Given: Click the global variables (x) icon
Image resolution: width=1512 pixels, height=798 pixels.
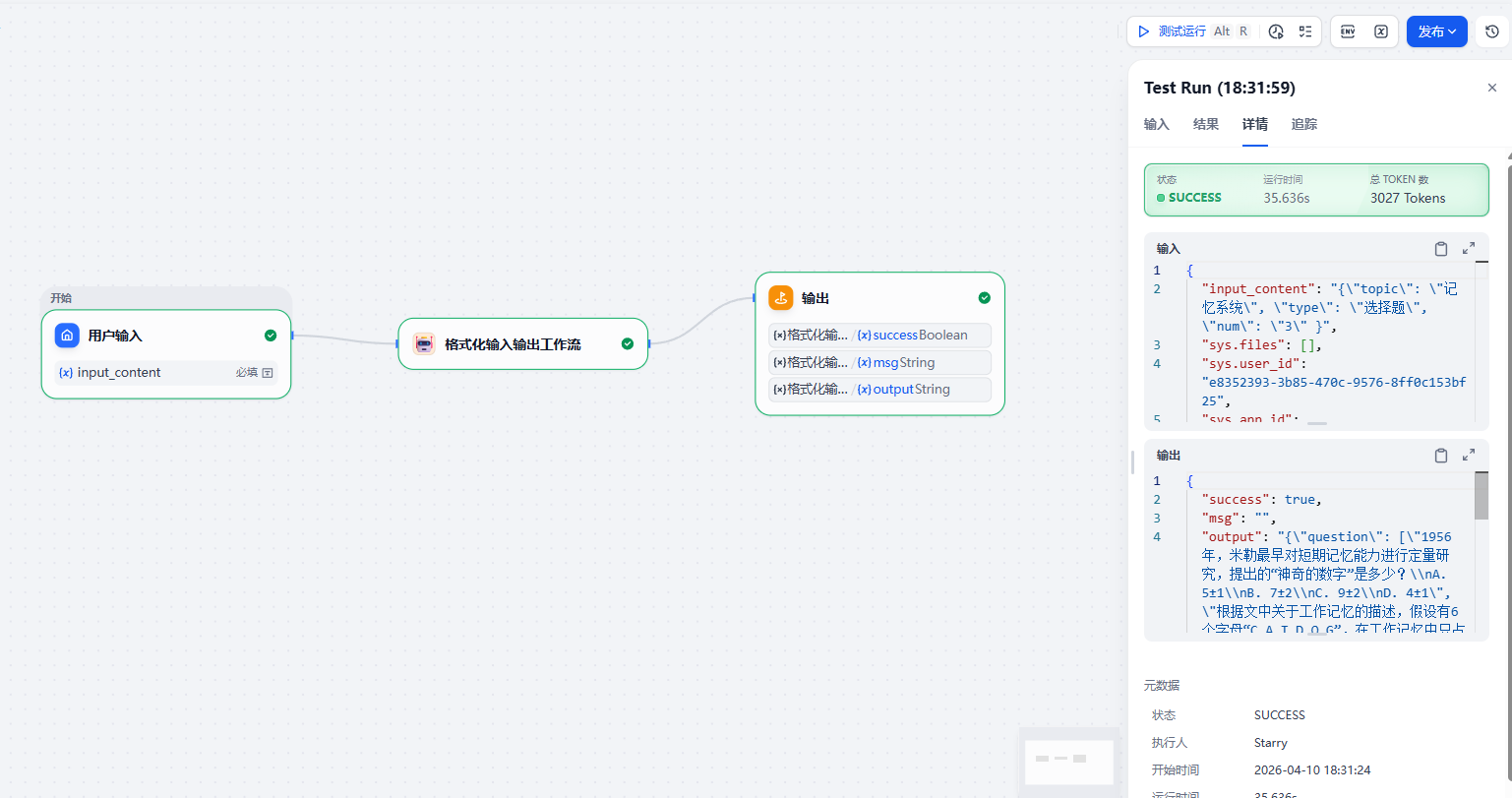Looking at the screenshot, I should click(x=1381, y=31).
